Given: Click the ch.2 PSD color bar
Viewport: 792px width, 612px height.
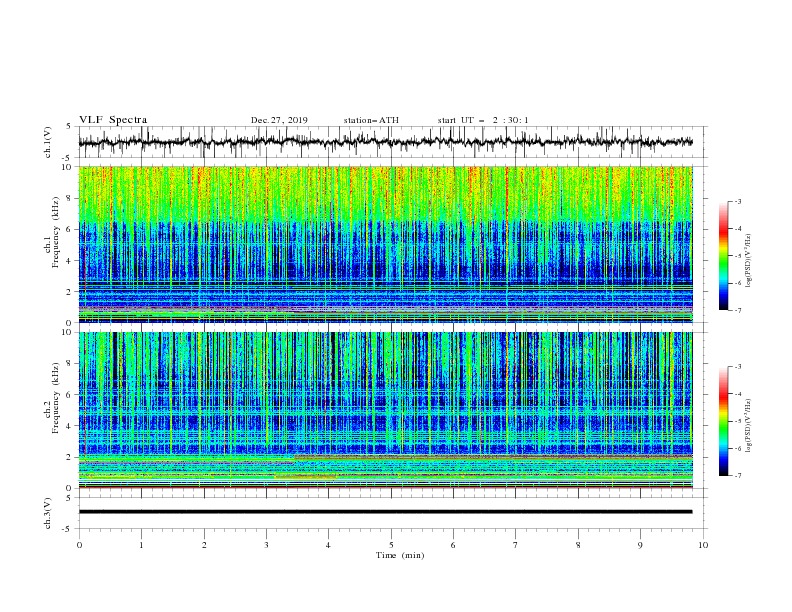Looking at the screenshot, I should [723, 421].
